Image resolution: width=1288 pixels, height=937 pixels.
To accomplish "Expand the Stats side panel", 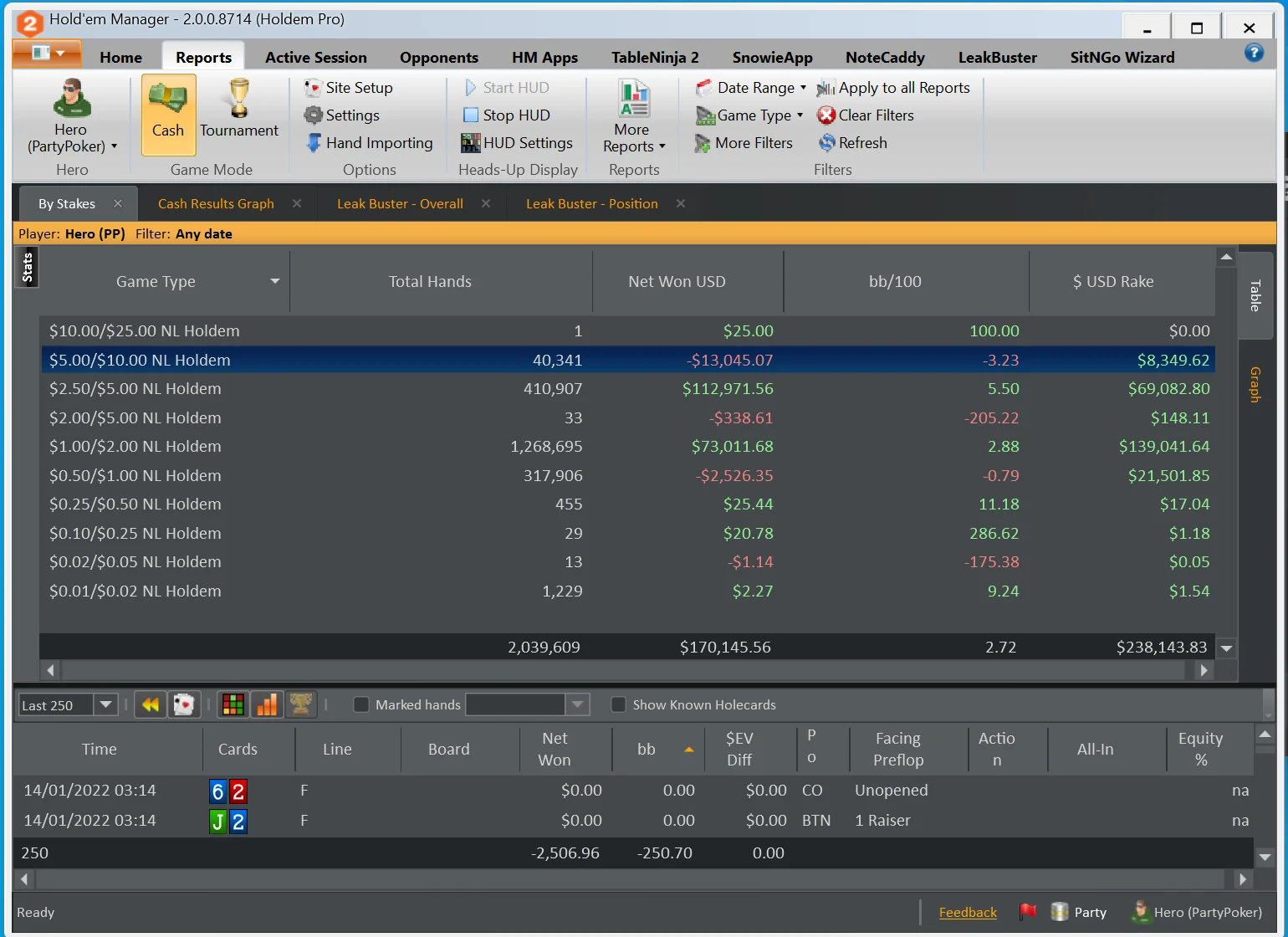I will pyautogui.click(x=27, y=268).
